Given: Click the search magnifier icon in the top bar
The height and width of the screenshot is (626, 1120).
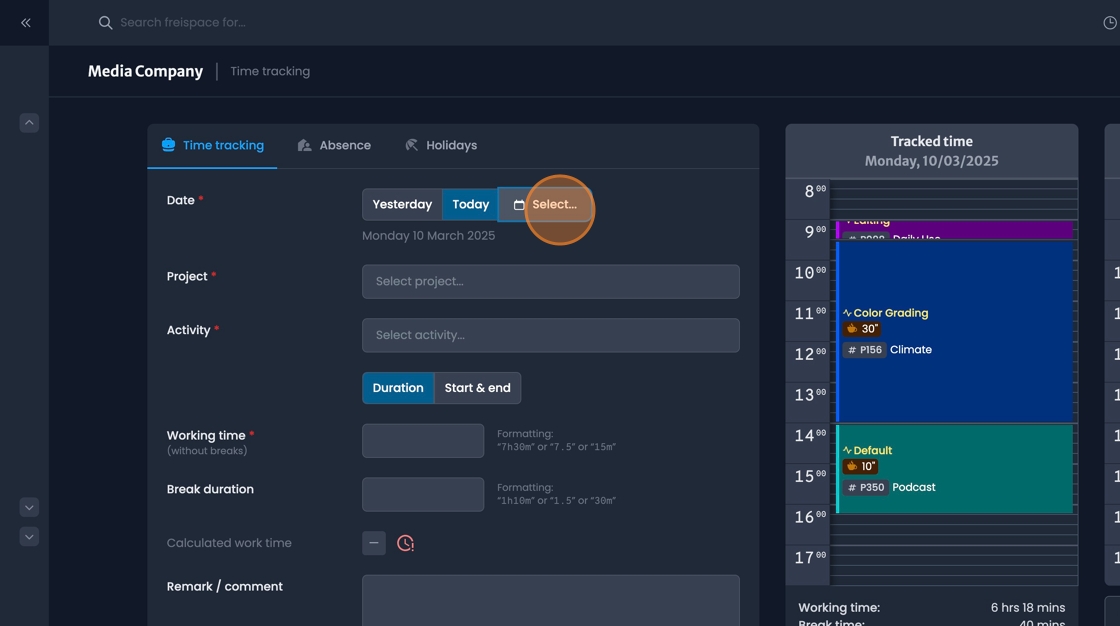Looking at the screenshot, I should [x=104, y=22].
